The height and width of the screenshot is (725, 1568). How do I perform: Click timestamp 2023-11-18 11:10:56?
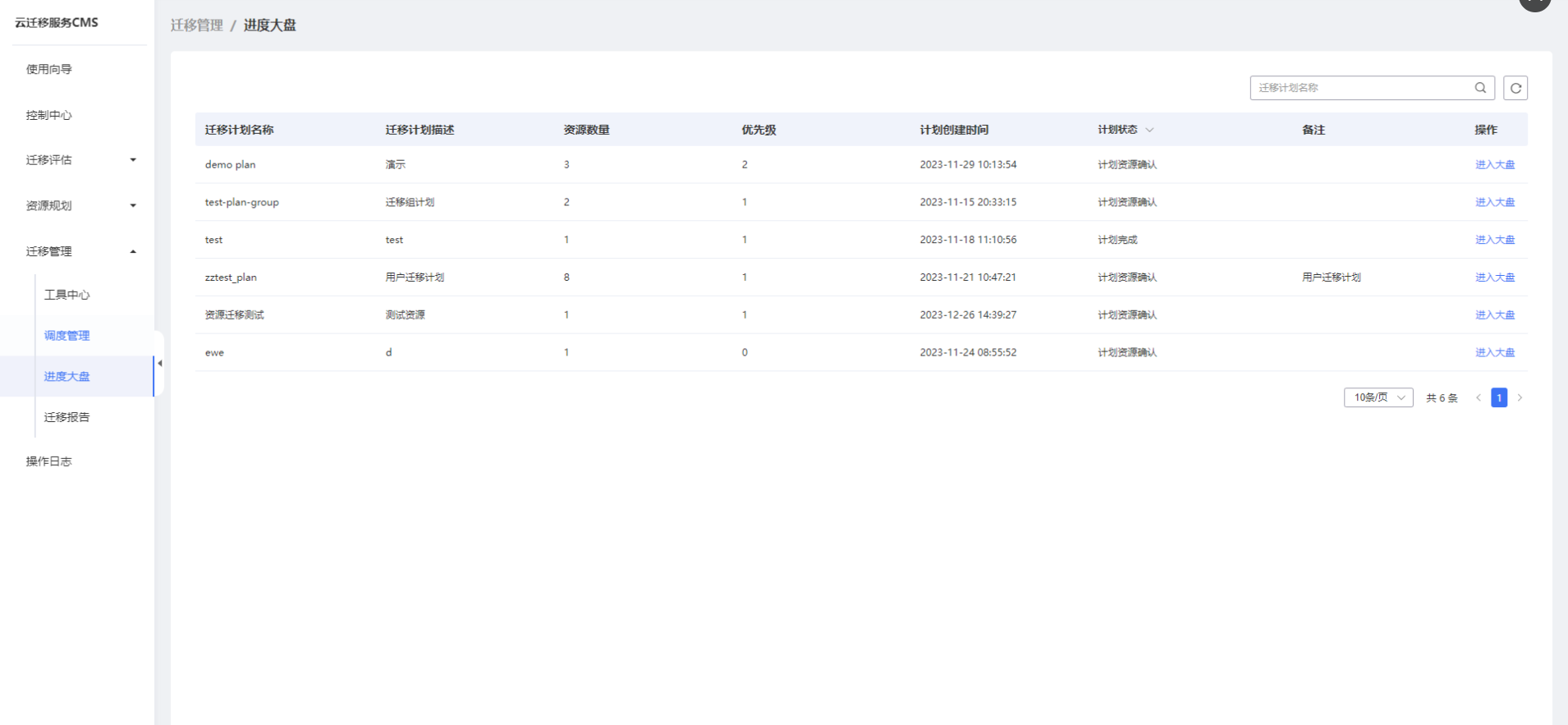pyautogui.click(x=968, y=240)
